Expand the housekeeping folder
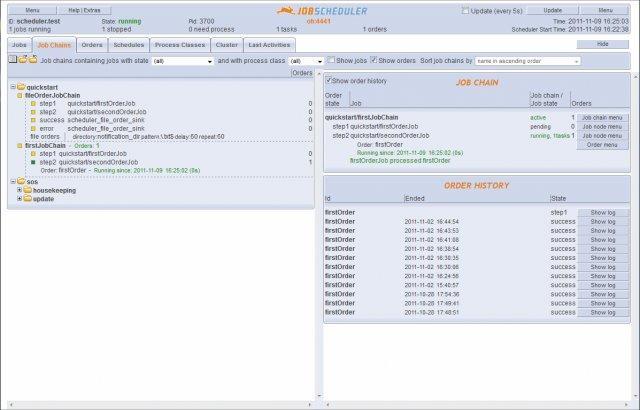 point(20,190)
